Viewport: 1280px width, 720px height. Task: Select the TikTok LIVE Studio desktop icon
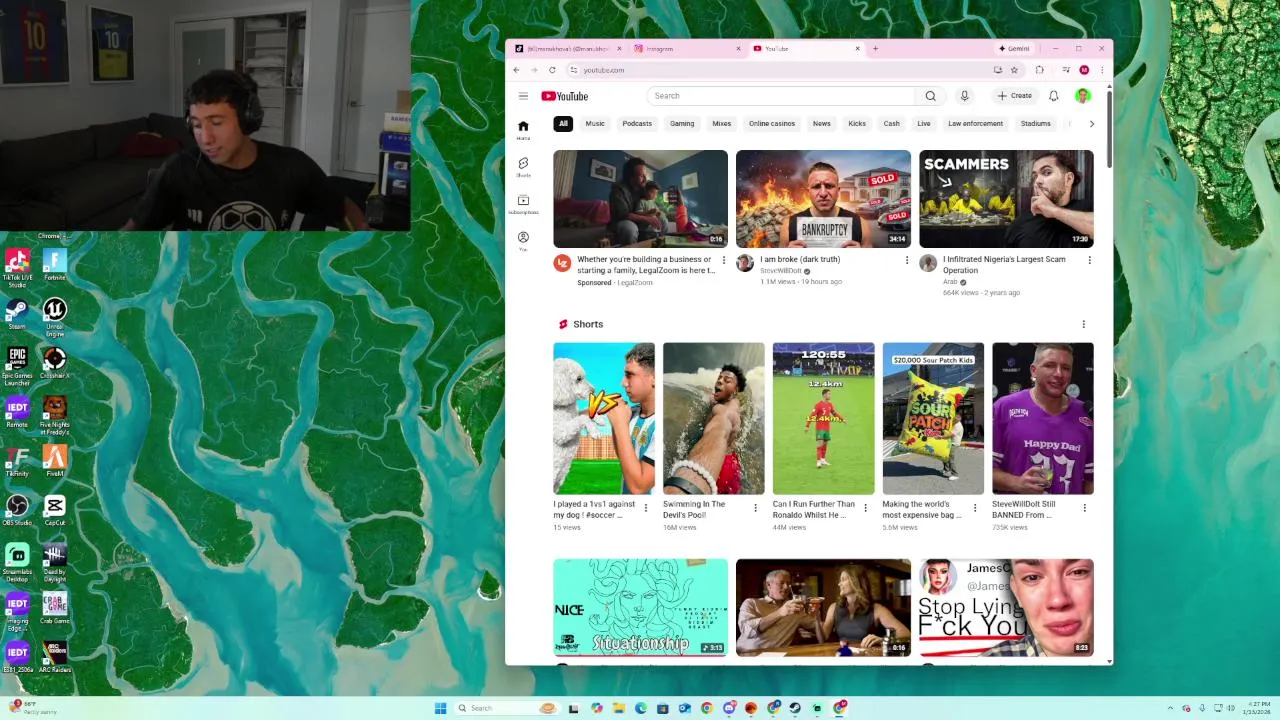pyautogui.click(x=17, y=268)
